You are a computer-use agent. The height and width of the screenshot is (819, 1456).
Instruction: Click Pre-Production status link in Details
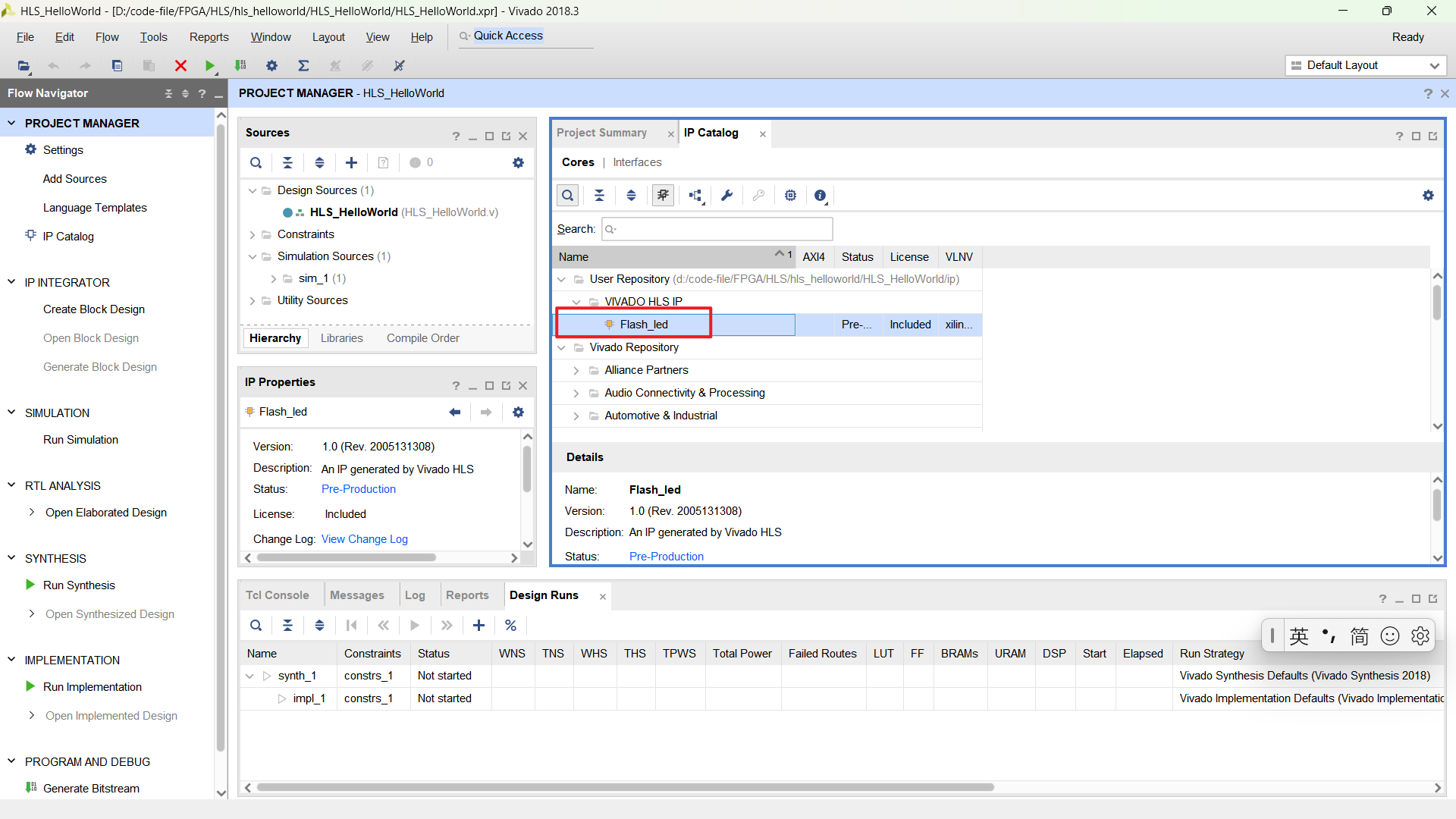click(667, 557)
